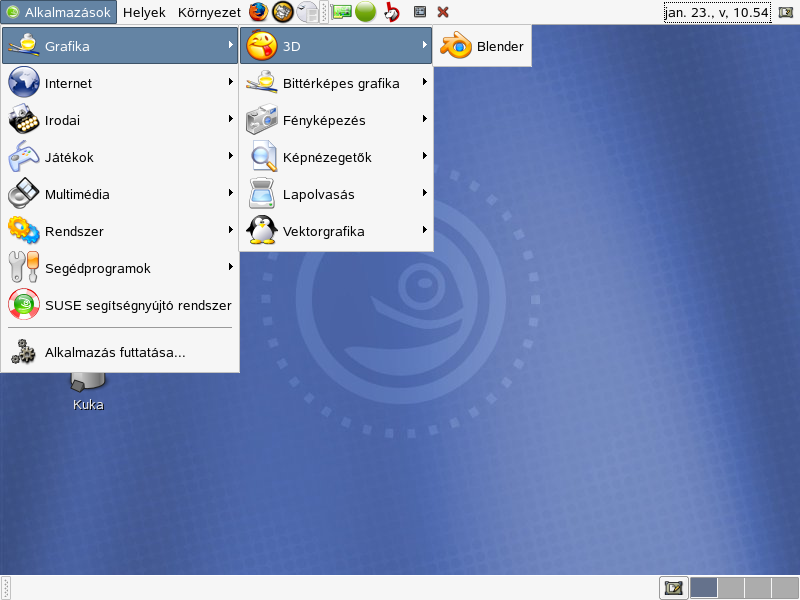Select the Képnézegetők magnifier icon
Viewport: 800px width, 600px height.
264,157
